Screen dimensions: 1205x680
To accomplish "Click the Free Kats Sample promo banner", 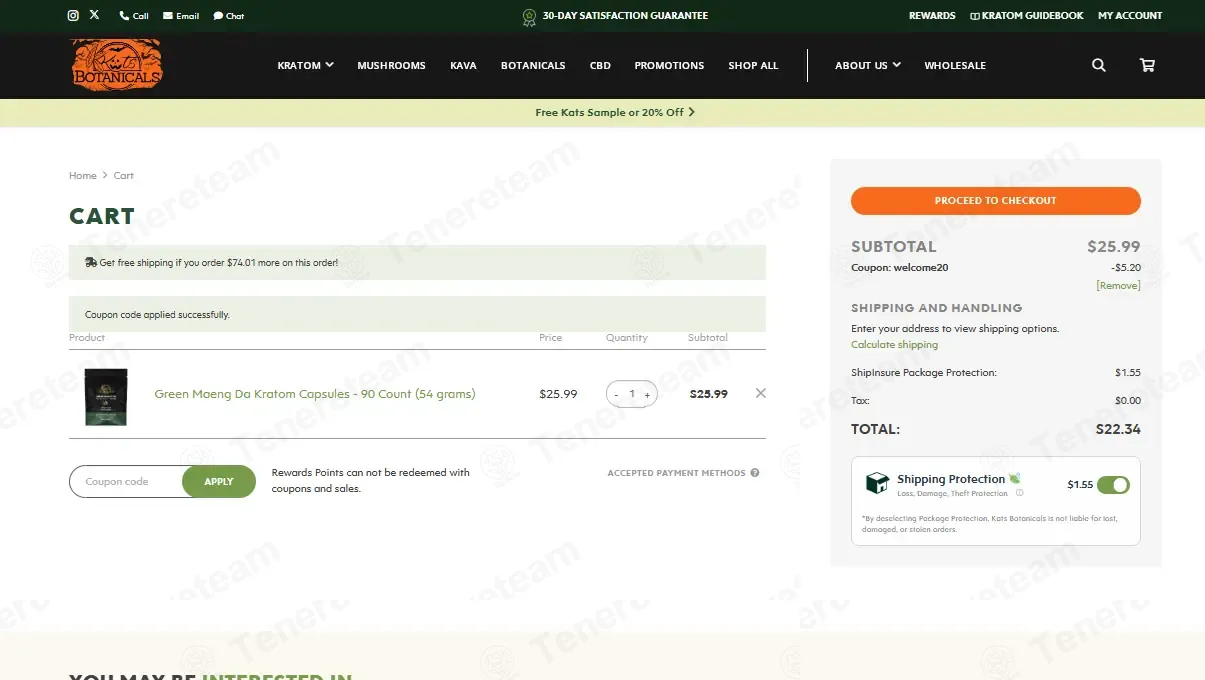I will [x=615, y=112].
